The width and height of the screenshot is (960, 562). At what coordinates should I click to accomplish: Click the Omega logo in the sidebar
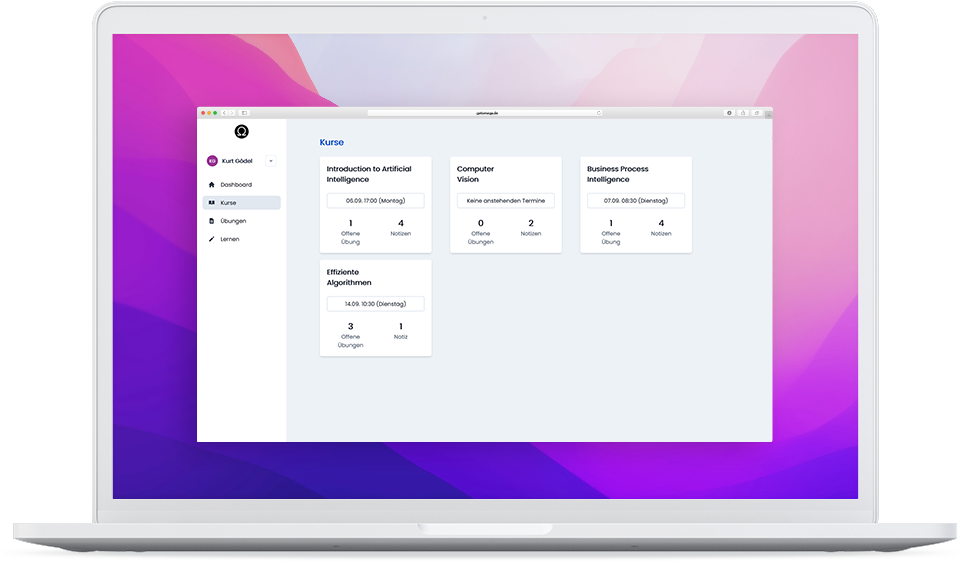[x=241, y=131]
